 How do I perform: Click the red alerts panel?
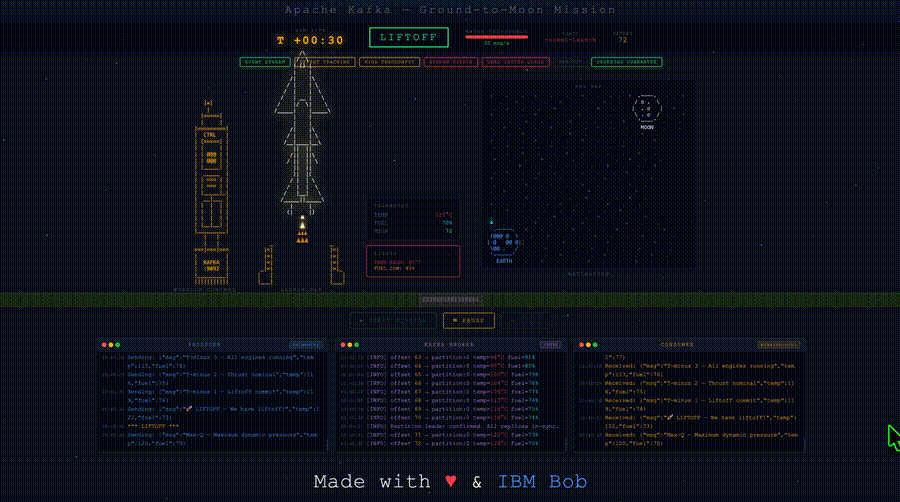413,261
